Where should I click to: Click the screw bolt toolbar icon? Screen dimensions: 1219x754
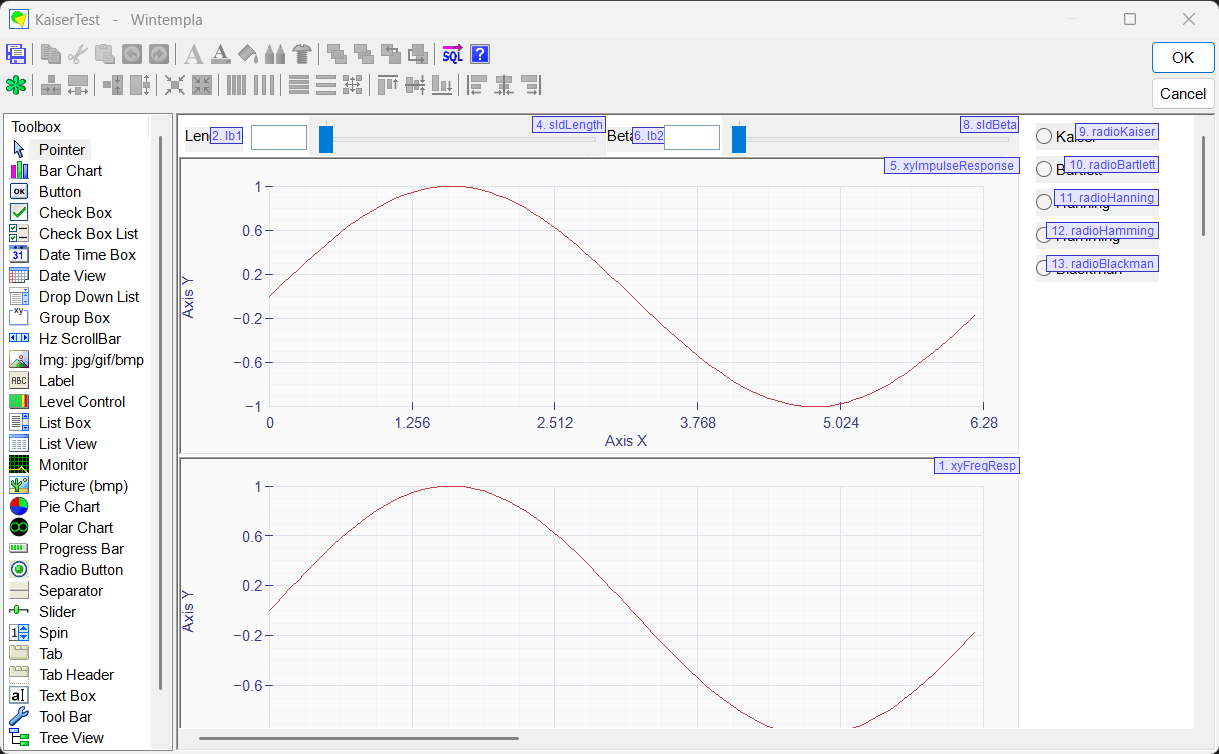pos(302,54)
